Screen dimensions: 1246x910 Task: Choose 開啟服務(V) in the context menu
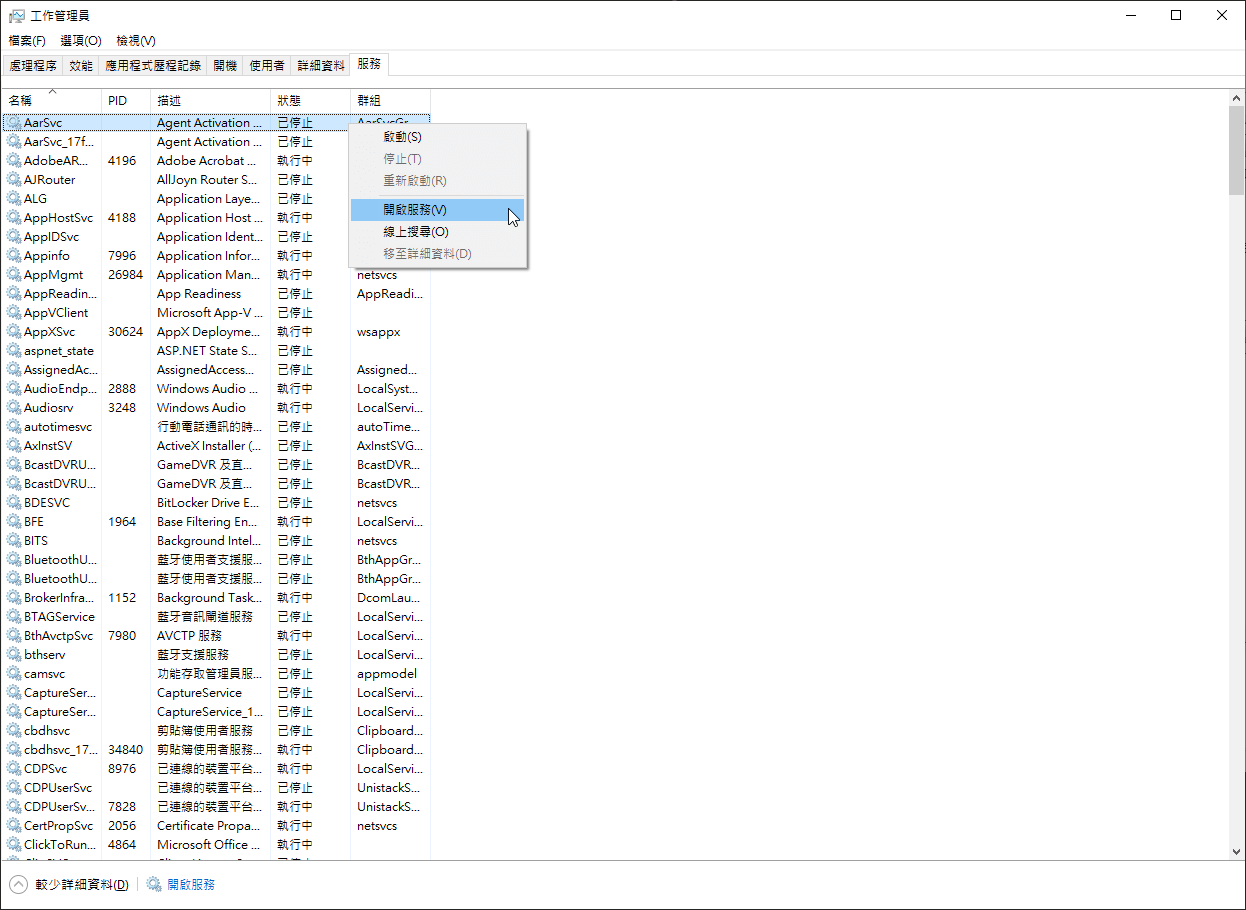[x=415, y=210]
